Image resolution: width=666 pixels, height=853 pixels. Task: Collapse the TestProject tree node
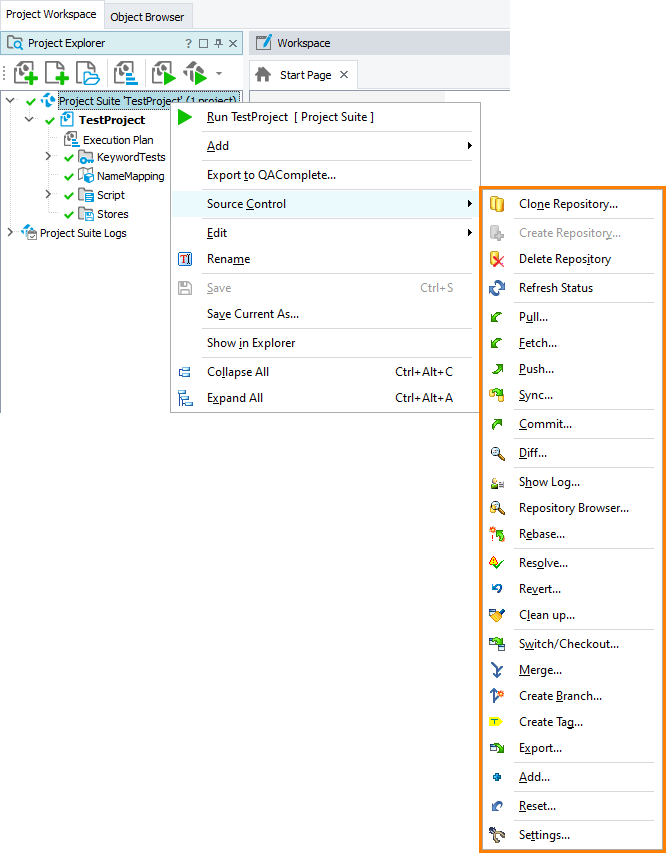point(29,119)
